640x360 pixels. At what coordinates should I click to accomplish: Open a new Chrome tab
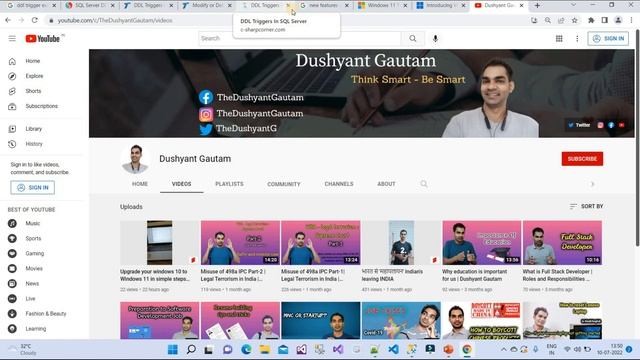tap(537, 5)
